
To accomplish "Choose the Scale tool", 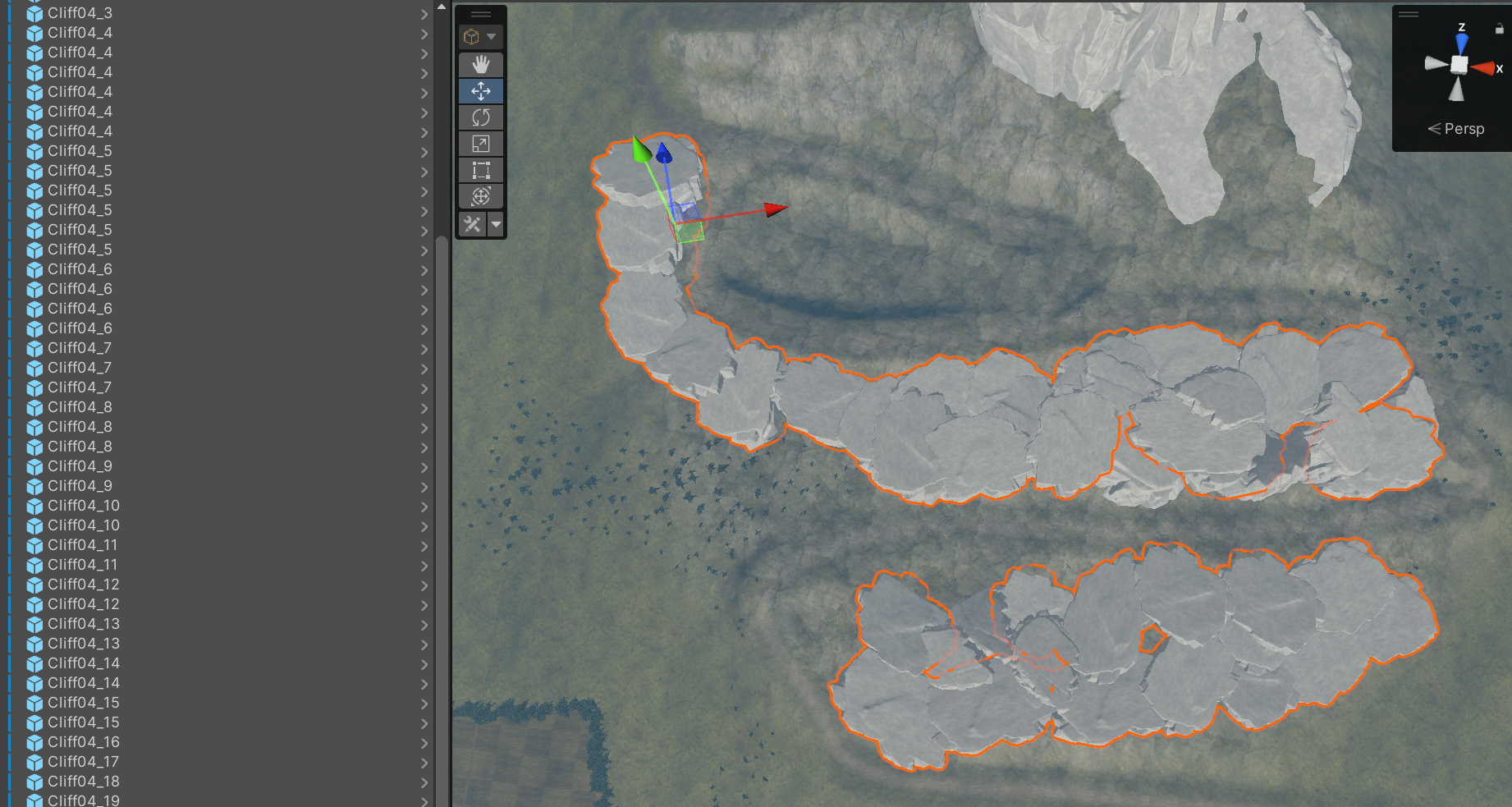I will click(481, 144).
